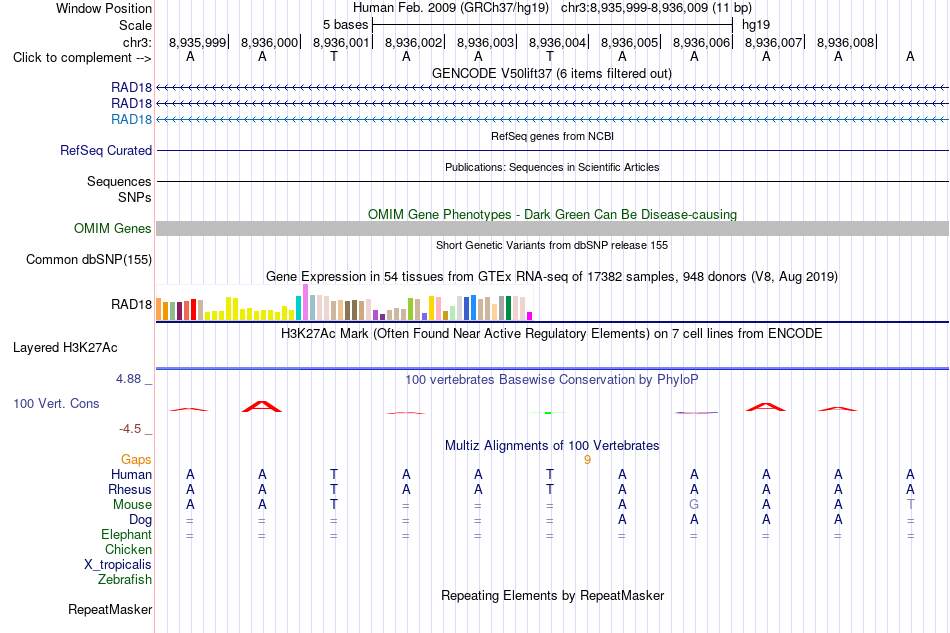The image size is (950, 633).
Task: Click the H3K27Ac Mark track title
Action: pos(552,334)
